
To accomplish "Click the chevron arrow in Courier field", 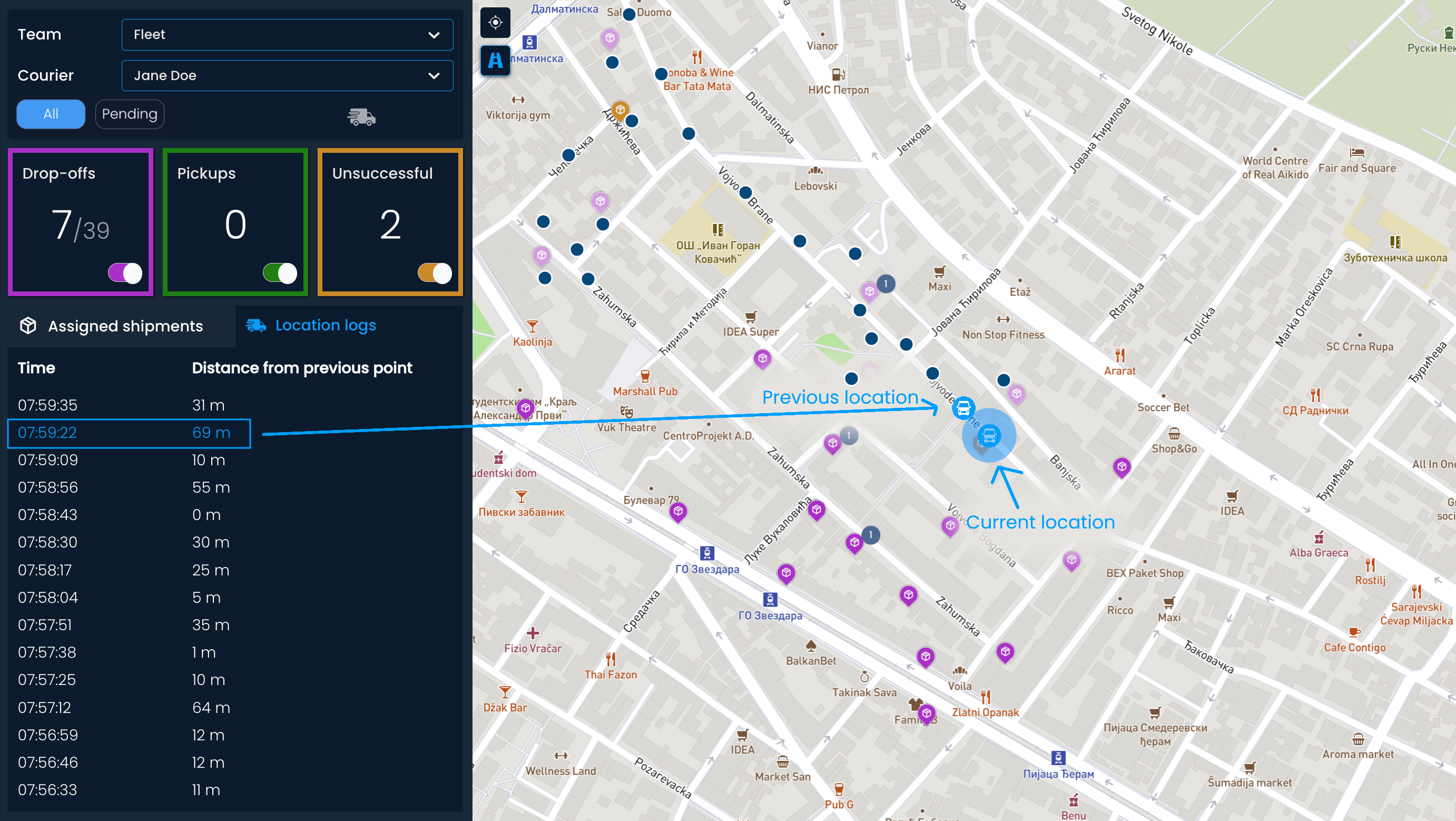I will coord(434,76).
